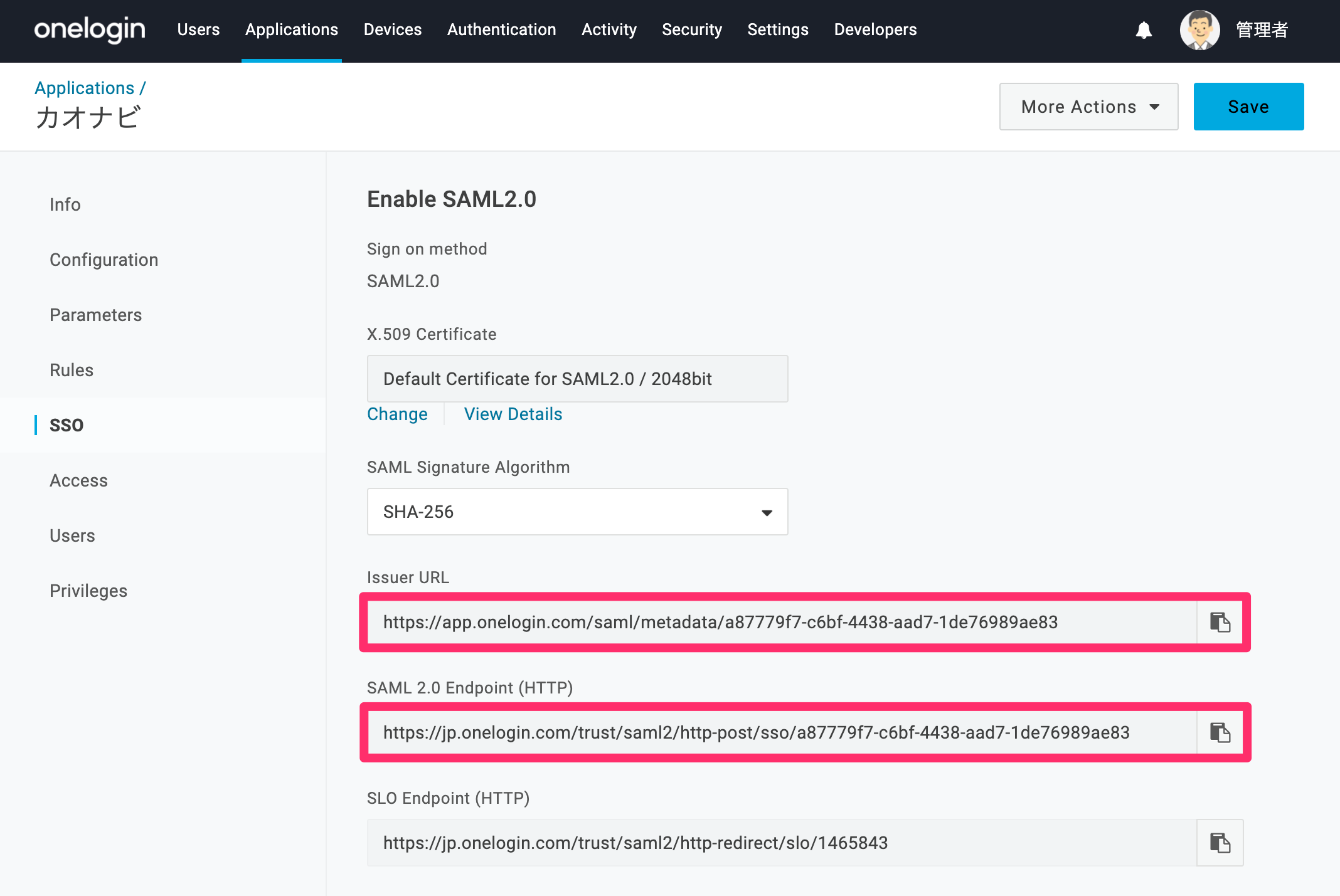This screenshot has height=896, width=1340.
Task: Switch to the Privileges tab
Action: pyautogui.click(x=88, y=591)
